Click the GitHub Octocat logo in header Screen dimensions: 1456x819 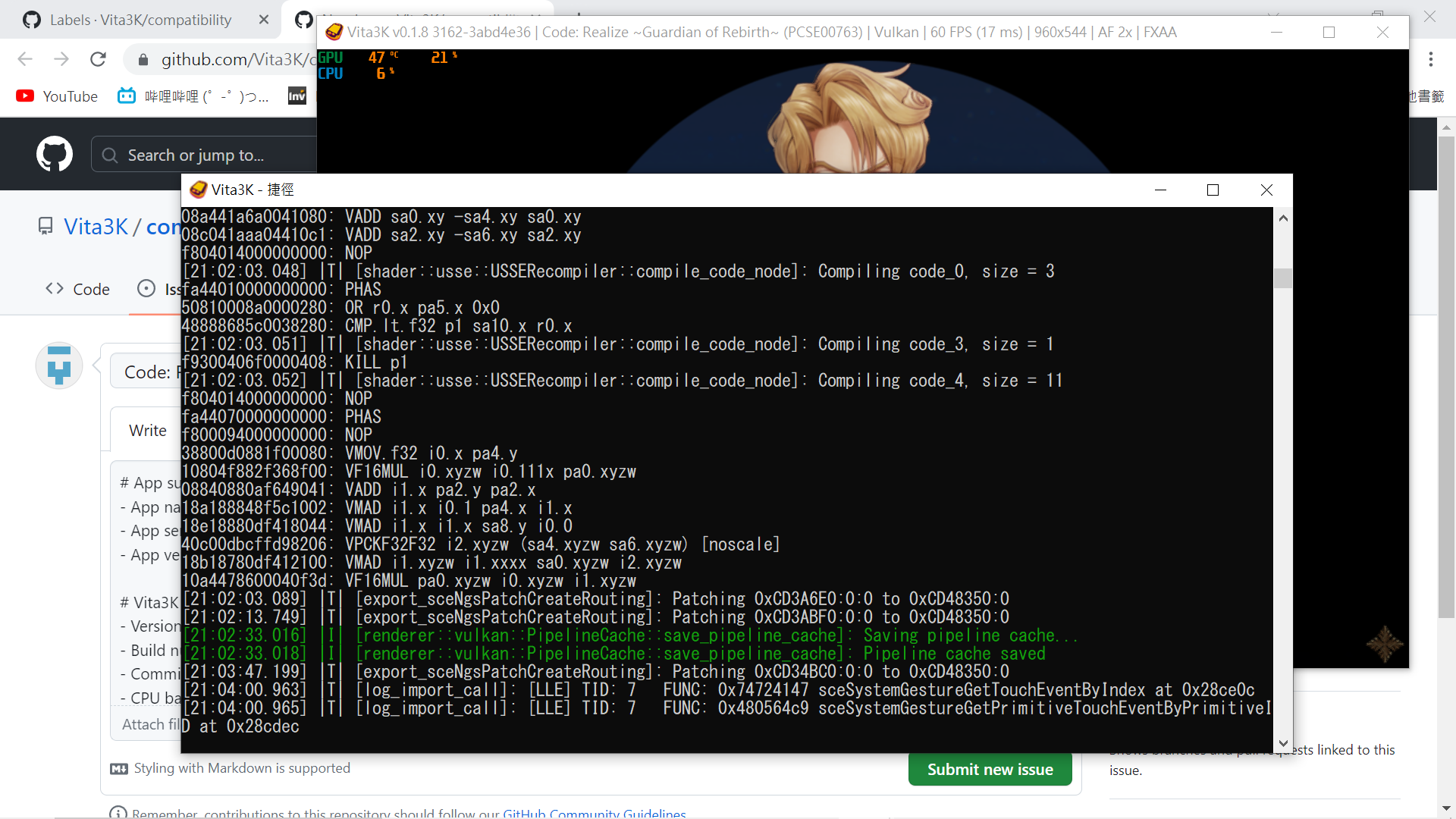[x=55, y=155]
